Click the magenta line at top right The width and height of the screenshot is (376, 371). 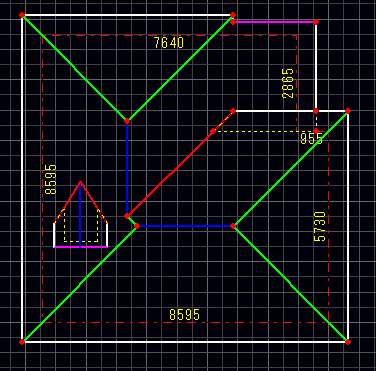(274, 22)
